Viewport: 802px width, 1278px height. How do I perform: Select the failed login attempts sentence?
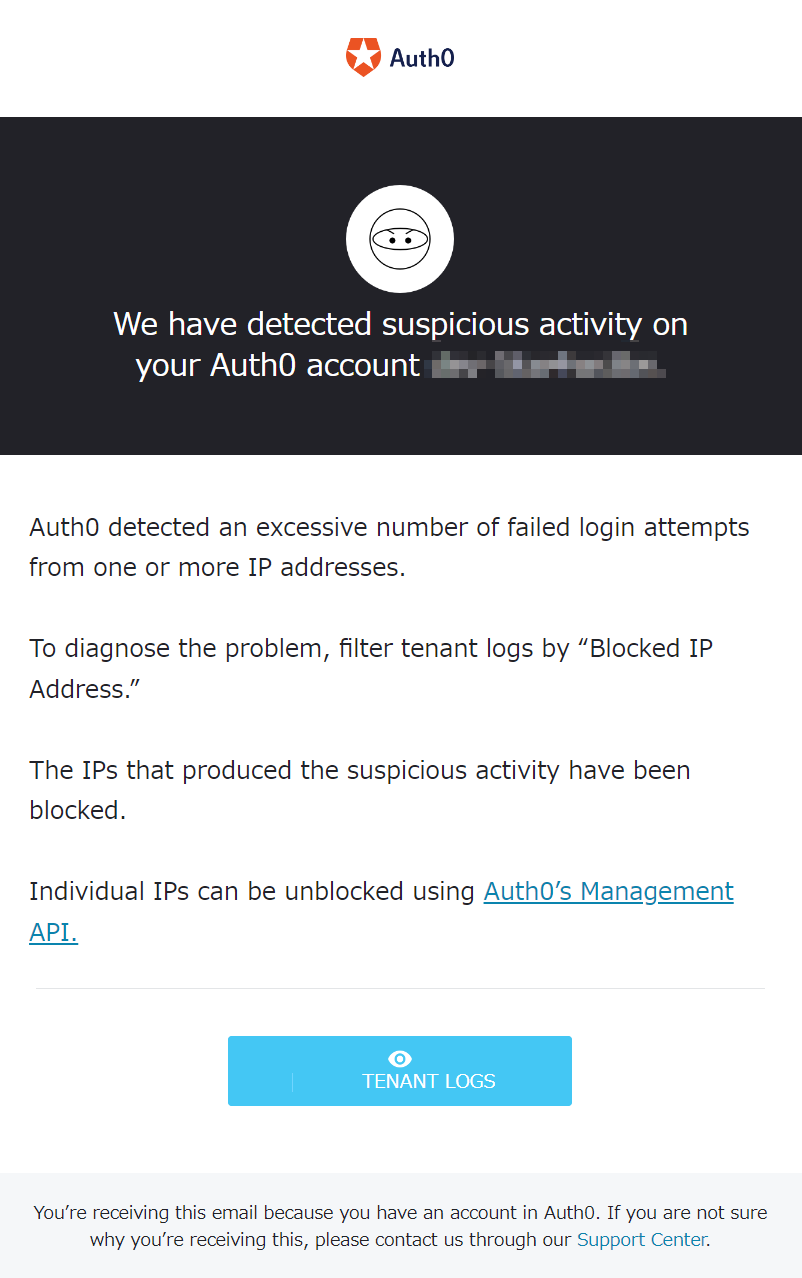(390, 546)
